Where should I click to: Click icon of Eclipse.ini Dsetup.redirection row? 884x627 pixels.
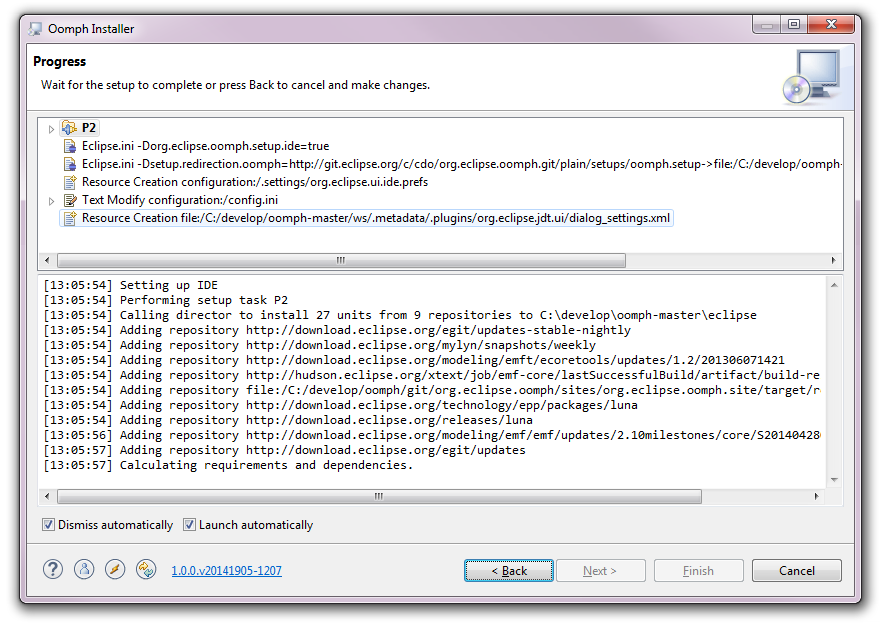coord(70,164)
